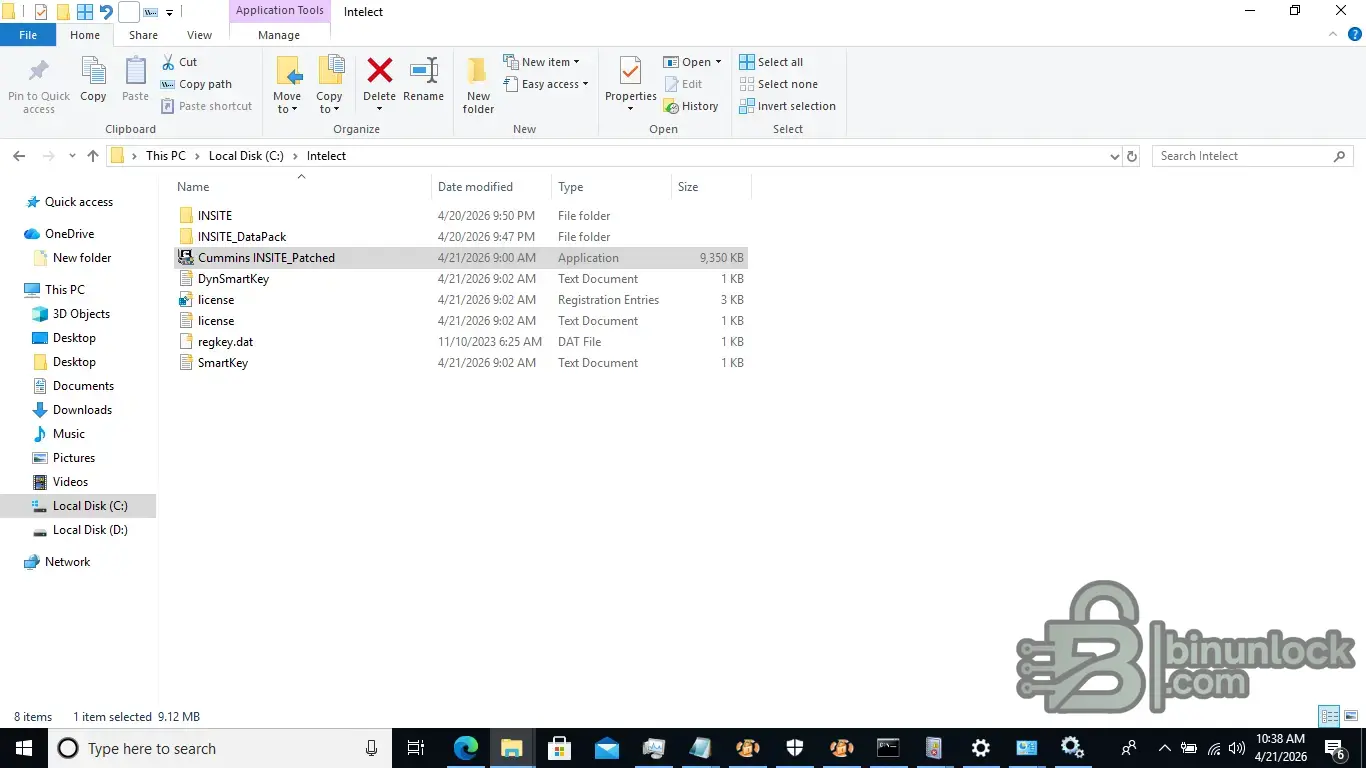Sort files by the Date modified column header
This screenshot has width=1366, height=768.
click(x=491, y=187)
